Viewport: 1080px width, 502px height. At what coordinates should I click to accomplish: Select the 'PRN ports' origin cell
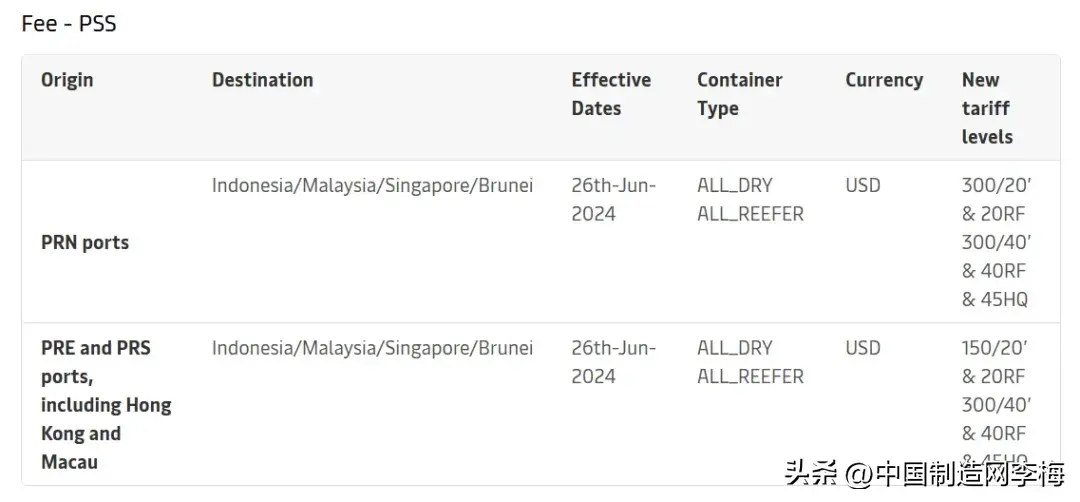pyautogui.click(x=85, y=242)
